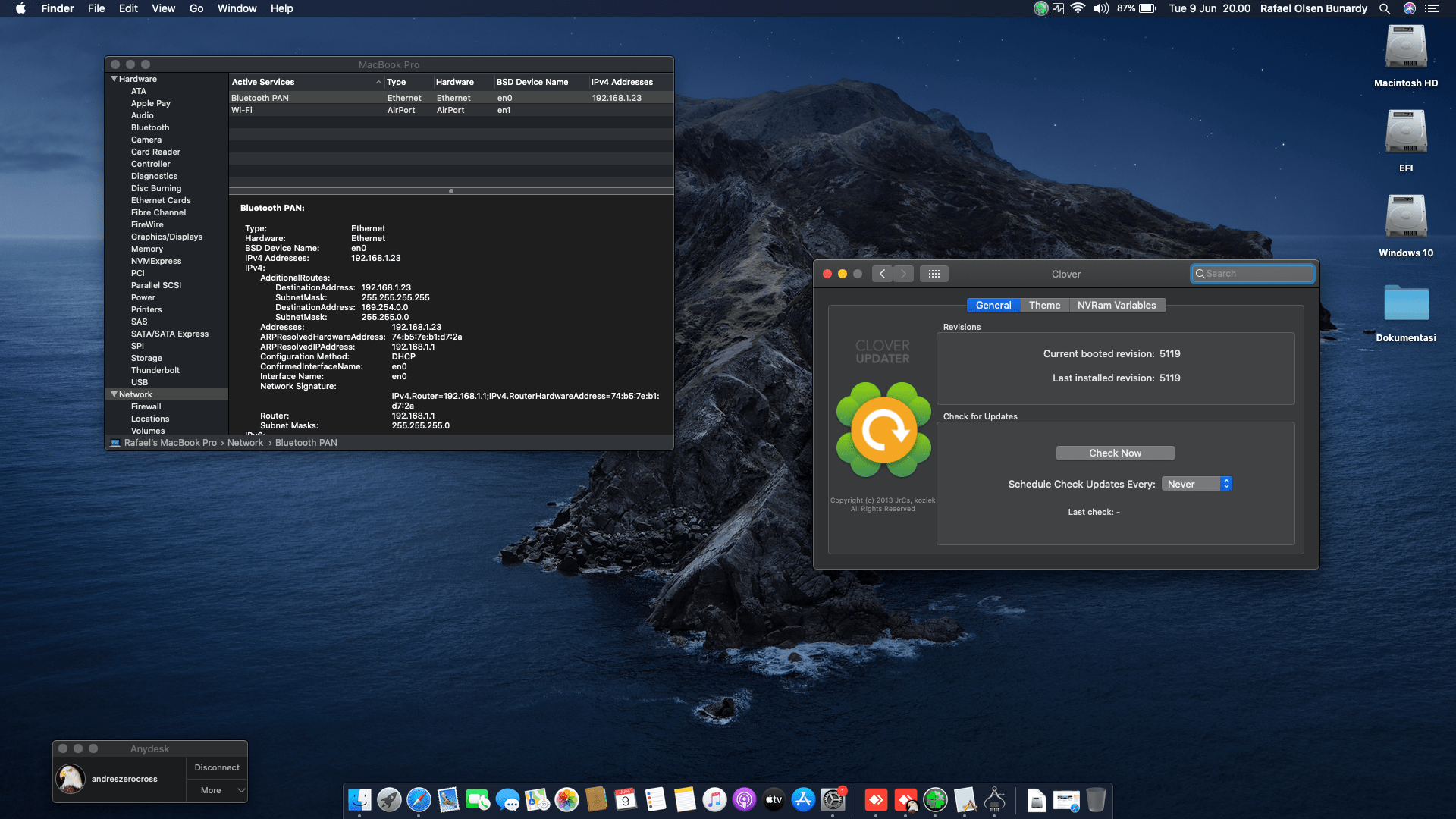Open the Go menu
Image resolution: width=1456 pixels, height=819 pixels.
(196, 8)
